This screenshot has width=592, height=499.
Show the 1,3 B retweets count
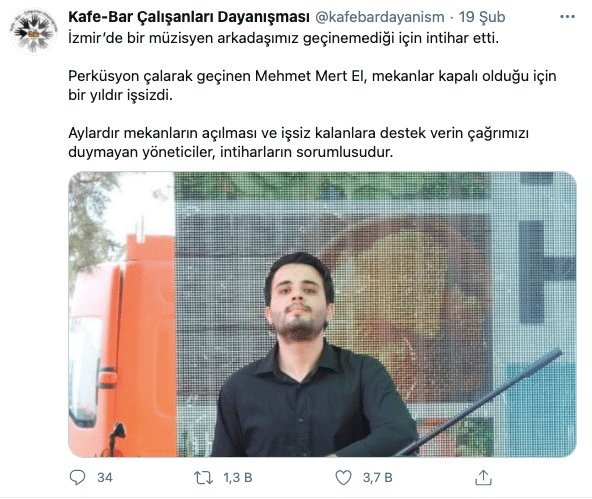point(238,478)
